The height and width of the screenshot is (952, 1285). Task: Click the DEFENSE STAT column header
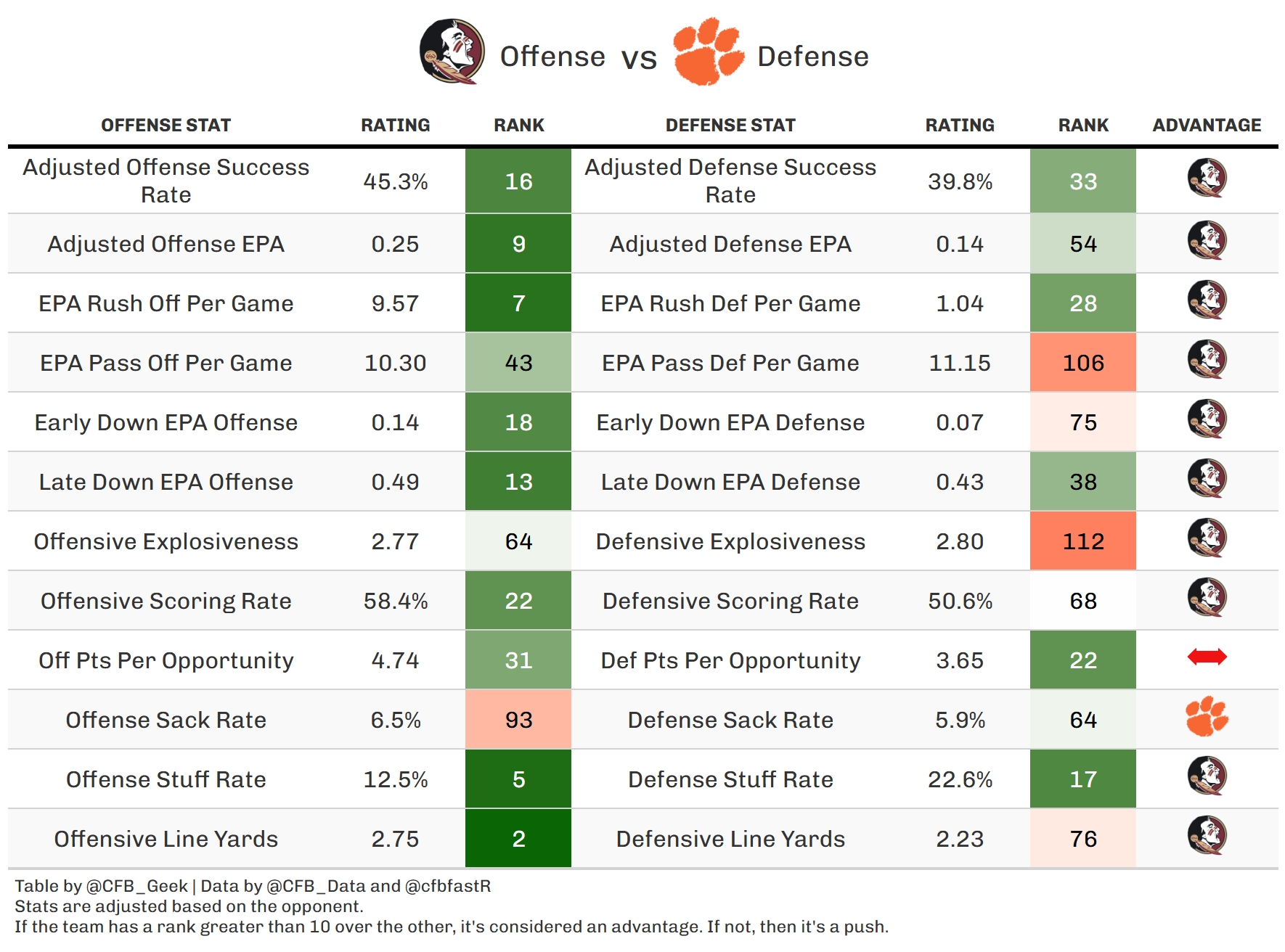[x=730, y=126]
